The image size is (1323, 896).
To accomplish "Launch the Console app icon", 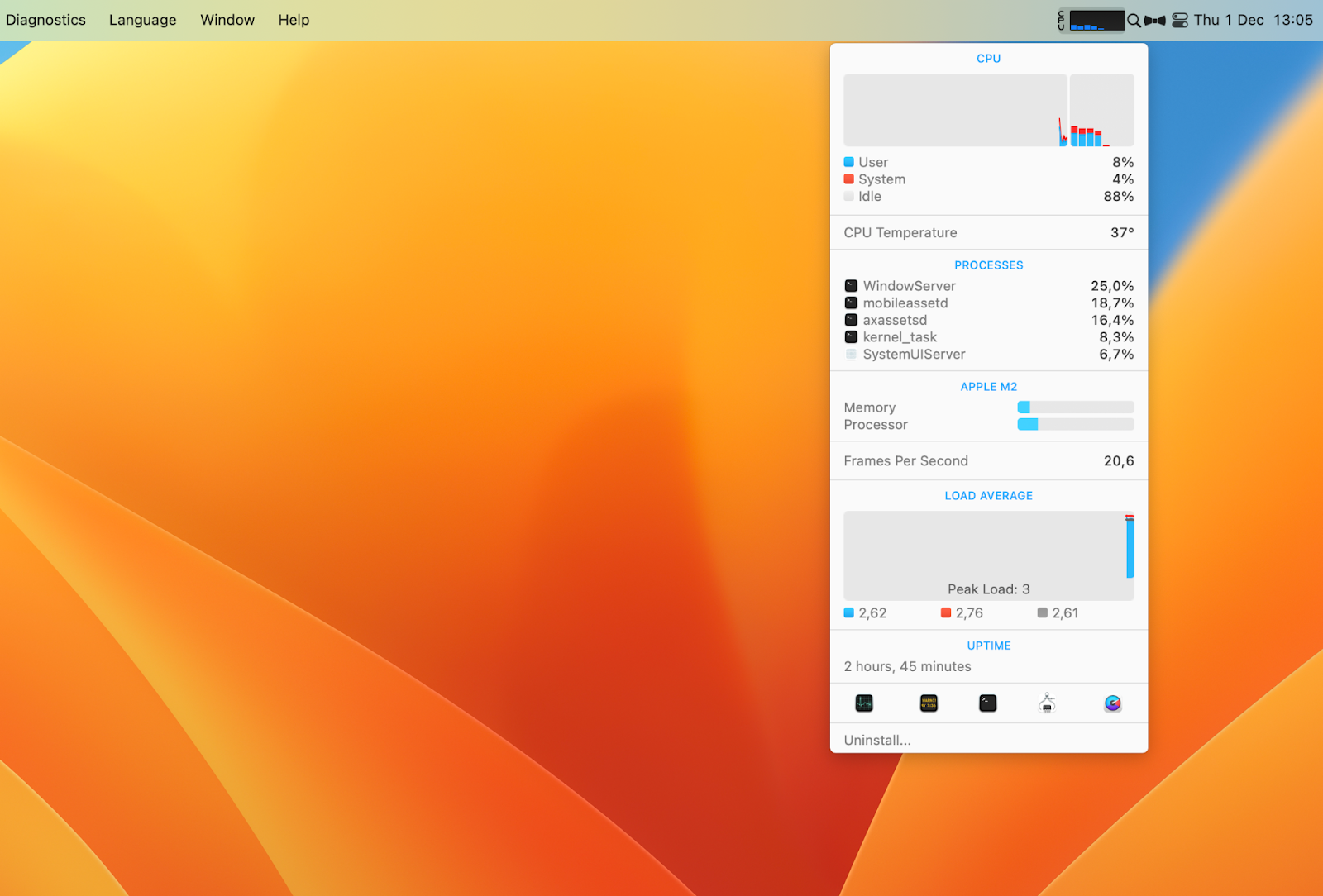I will tap(929, 703).
